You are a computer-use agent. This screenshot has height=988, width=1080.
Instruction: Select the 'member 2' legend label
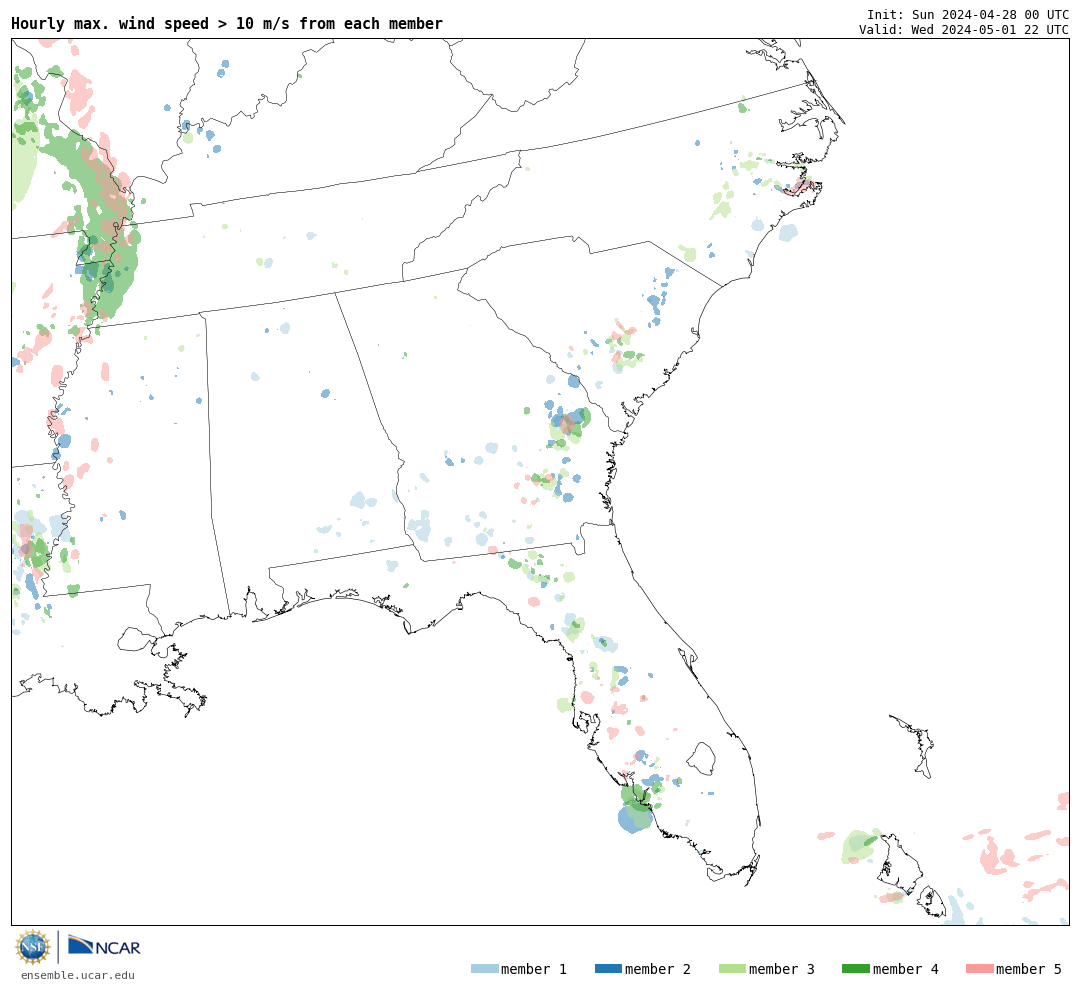(x=658, y=969)
